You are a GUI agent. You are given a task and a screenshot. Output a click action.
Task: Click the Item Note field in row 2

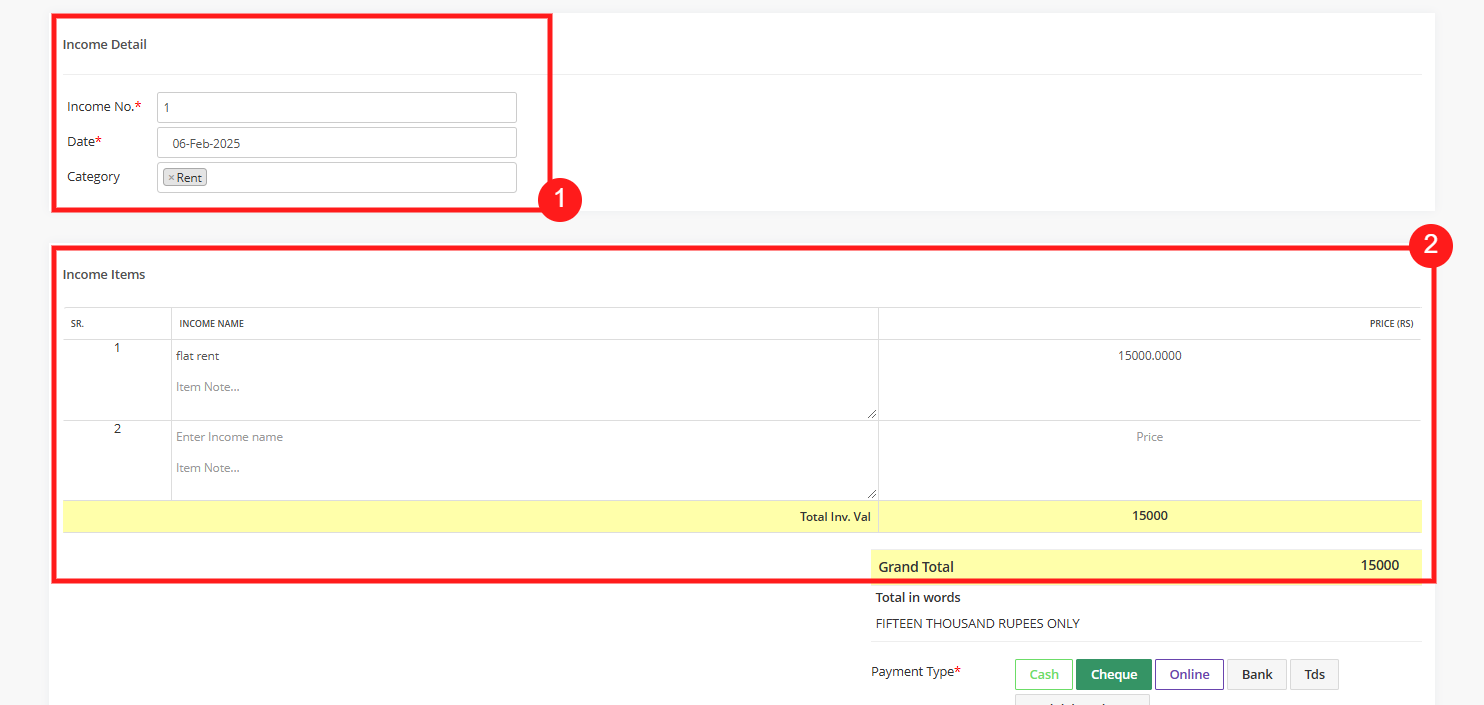[520, 468]
